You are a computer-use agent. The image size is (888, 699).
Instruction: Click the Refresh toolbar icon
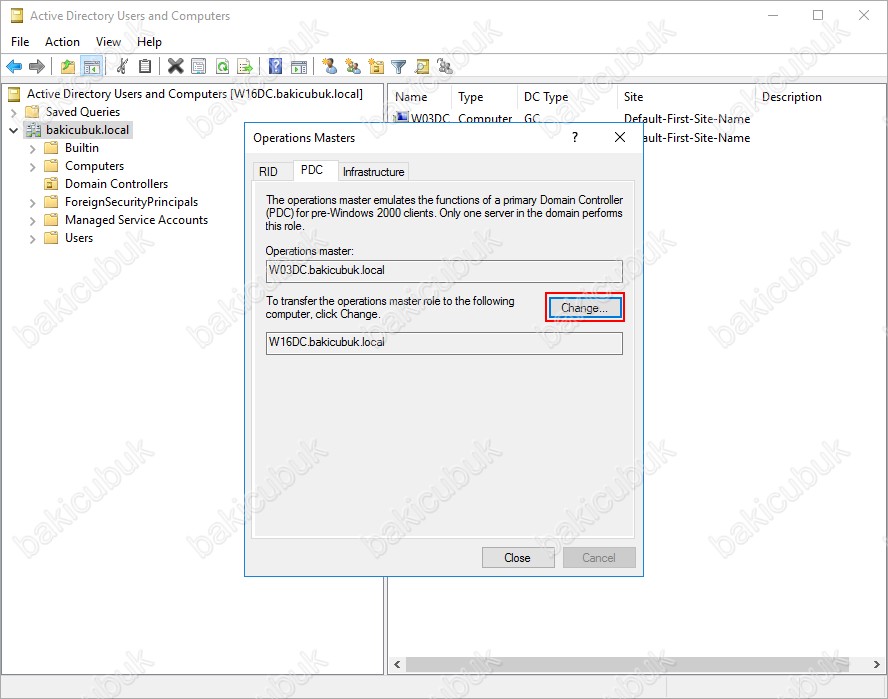223,67
